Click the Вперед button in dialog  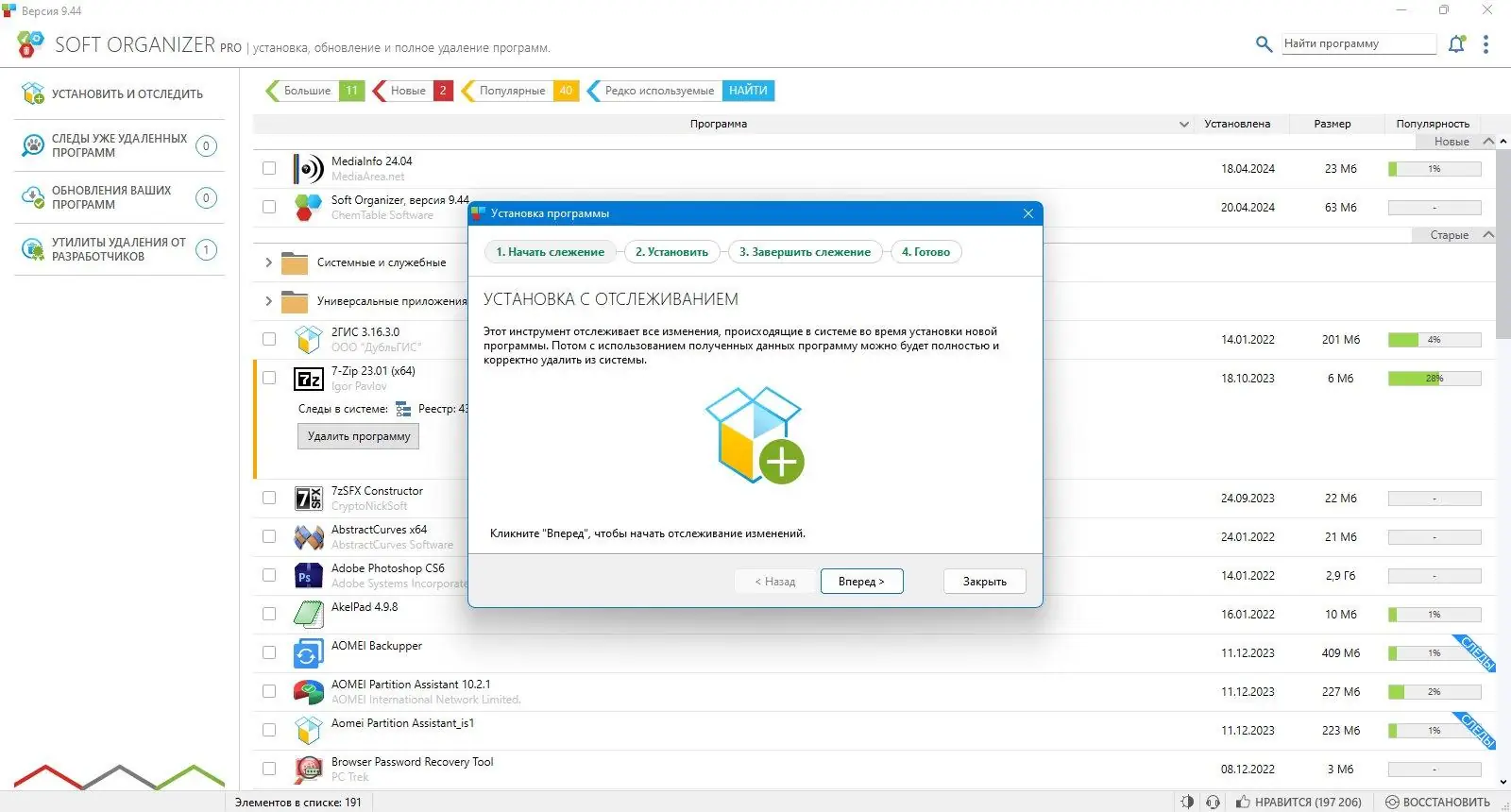[x=861, y=582]
